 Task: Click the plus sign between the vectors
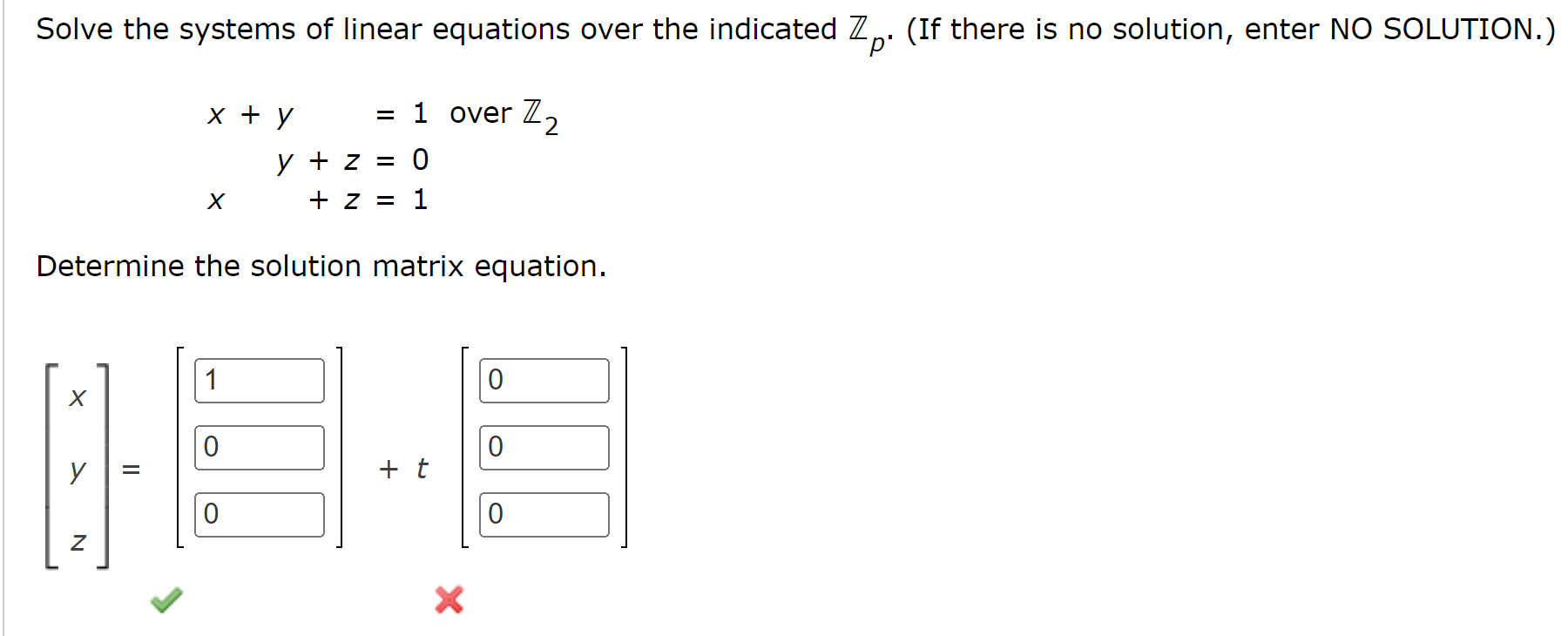387,469
